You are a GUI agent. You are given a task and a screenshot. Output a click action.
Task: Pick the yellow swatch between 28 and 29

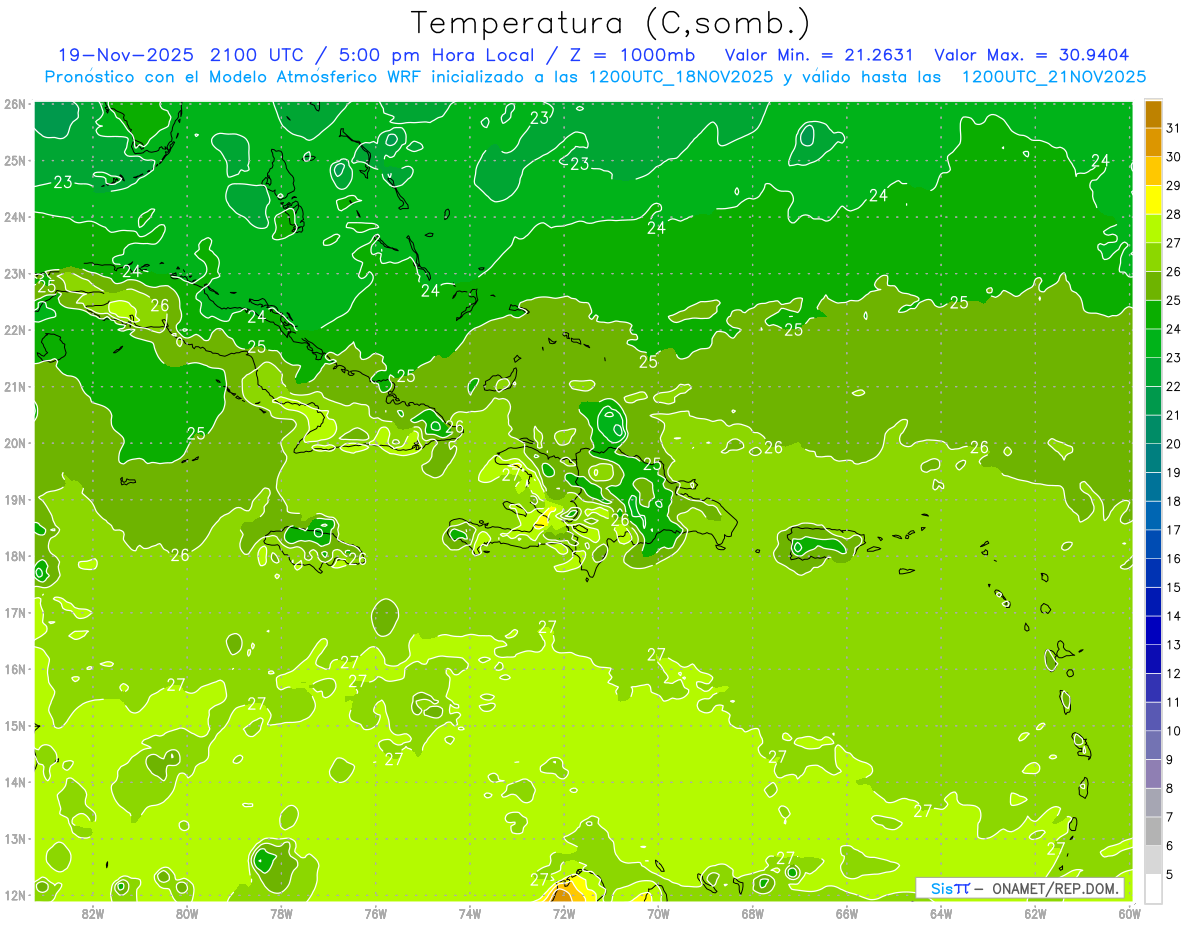[x=1153, y=200]
